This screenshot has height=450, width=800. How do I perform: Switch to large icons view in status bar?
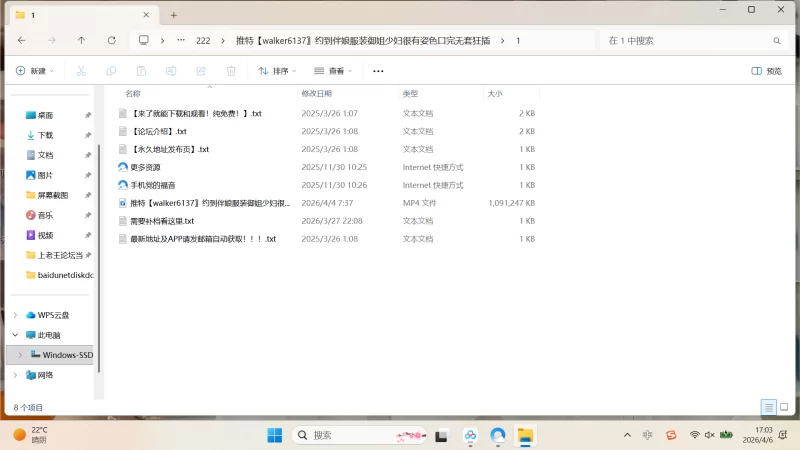tap(784, 407)
